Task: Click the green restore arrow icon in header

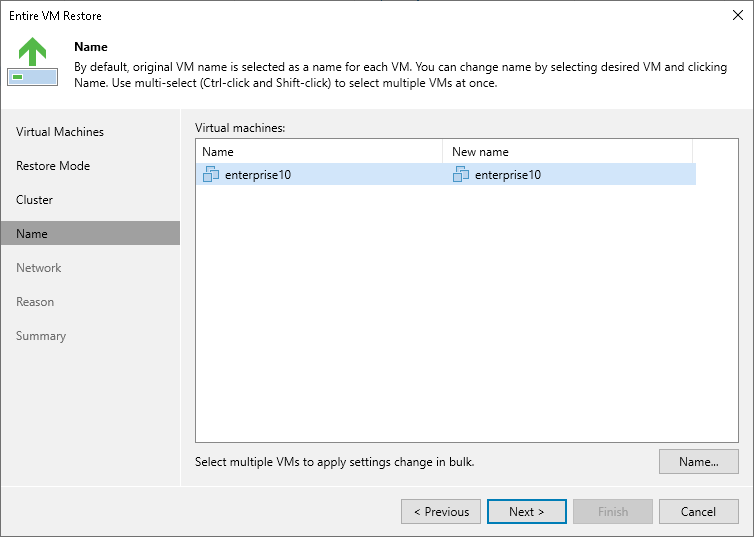Action: (x=33, y=62)
